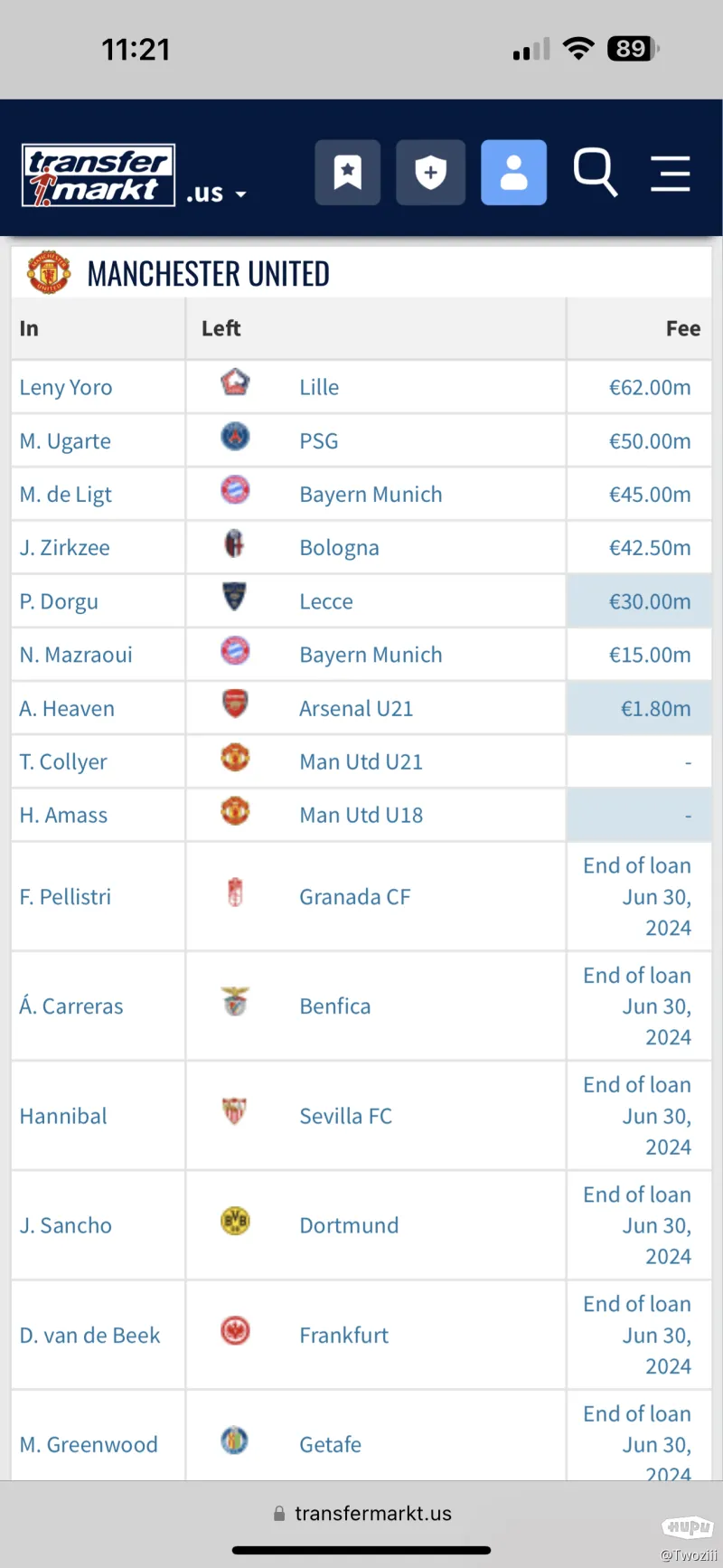Image resolution: width=723 pixels, height=1568 pixels.
Task: Open the search magnifier icon
Action: [595, 172]
